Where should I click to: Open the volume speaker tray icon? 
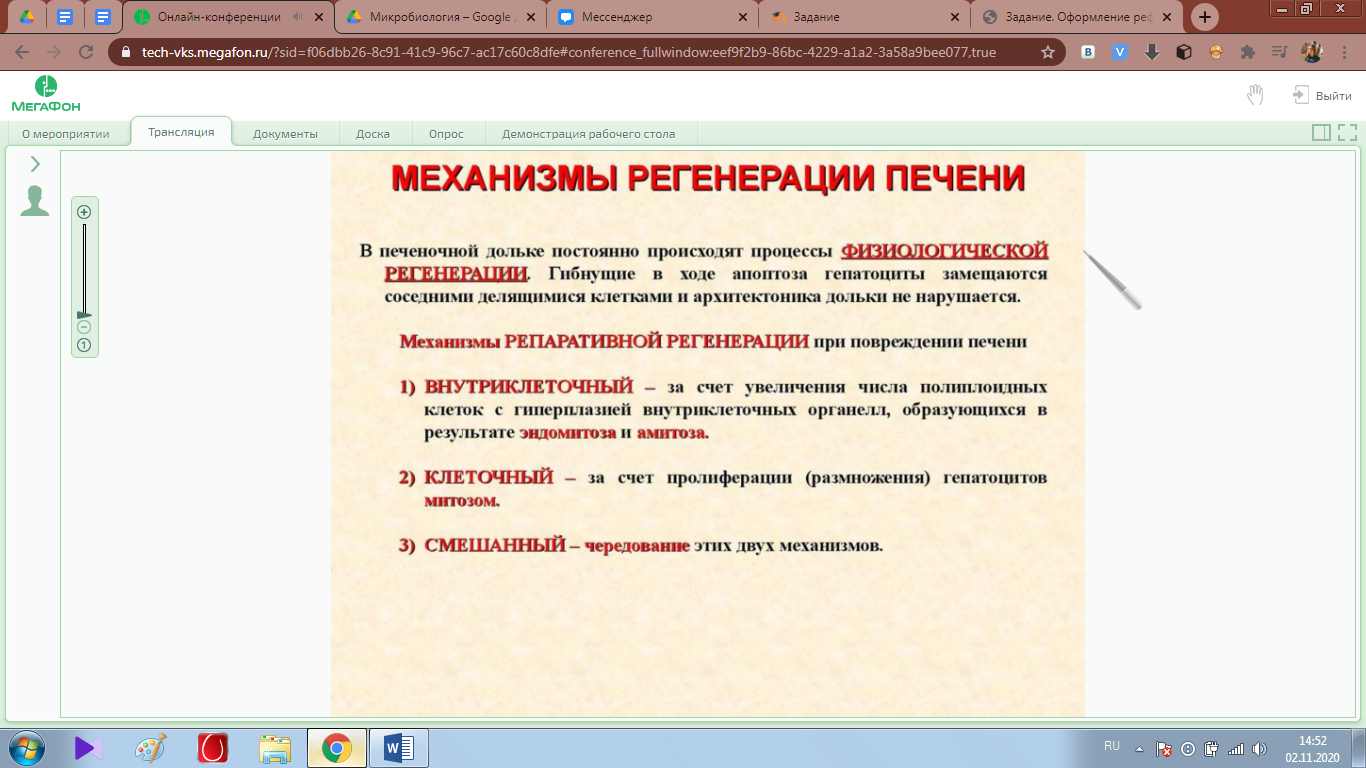(x=1259, y=748)
